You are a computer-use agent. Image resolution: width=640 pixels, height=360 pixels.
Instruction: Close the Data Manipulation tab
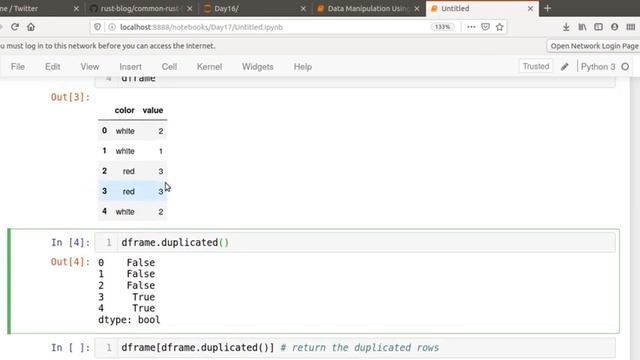(x=416, y=8)
